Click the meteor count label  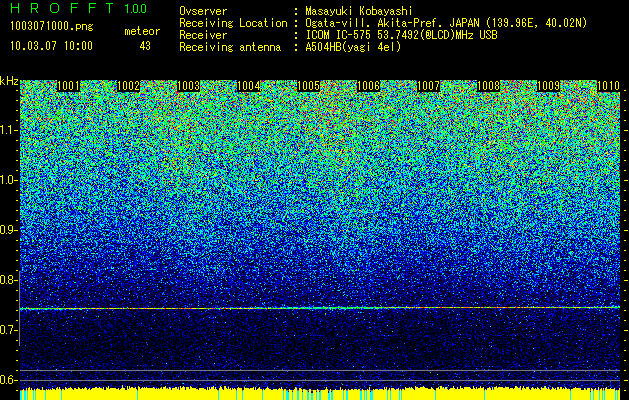click(x=142, y=31)
